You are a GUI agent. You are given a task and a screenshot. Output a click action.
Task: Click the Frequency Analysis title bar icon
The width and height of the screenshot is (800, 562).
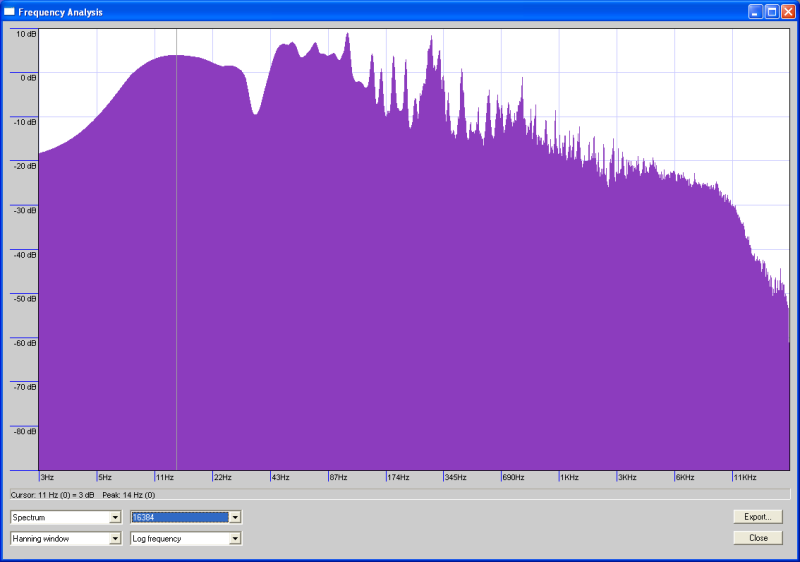(9, 11)
